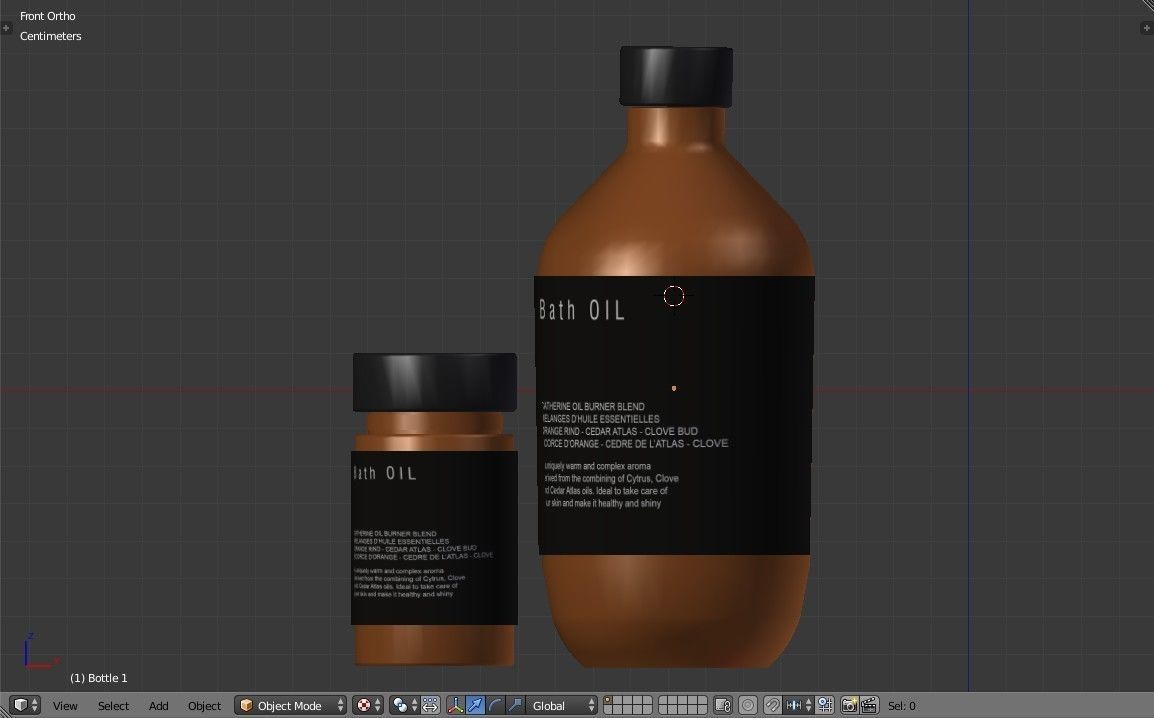The image size is (1154, 718).
Task: Click the 'Front Ortho' view label
Action: [48, 15]
